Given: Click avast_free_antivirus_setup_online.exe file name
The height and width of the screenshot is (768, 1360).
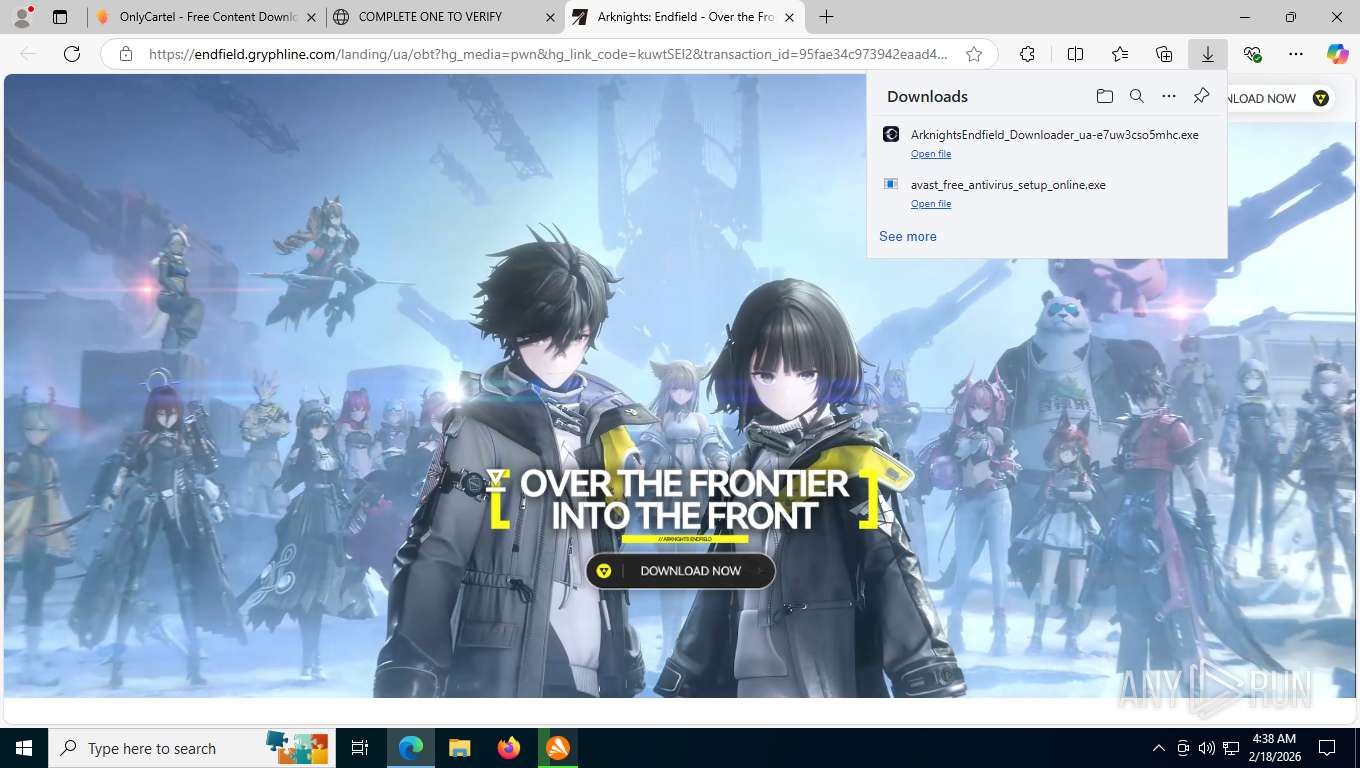Looking at the screenshot, I should click(x=1008, y=185).
